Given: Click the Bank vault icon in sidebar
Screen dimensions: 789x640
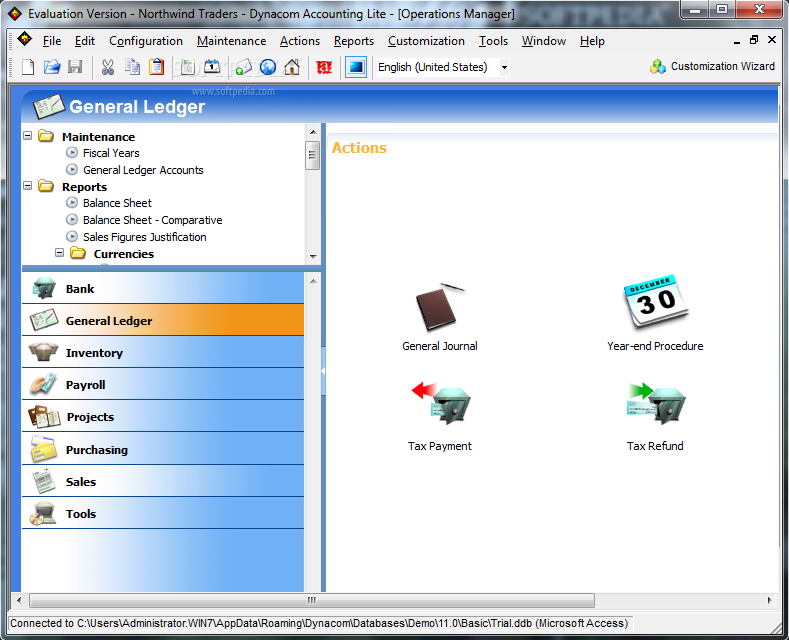Looking at the screenshot, I should point(44,288).
